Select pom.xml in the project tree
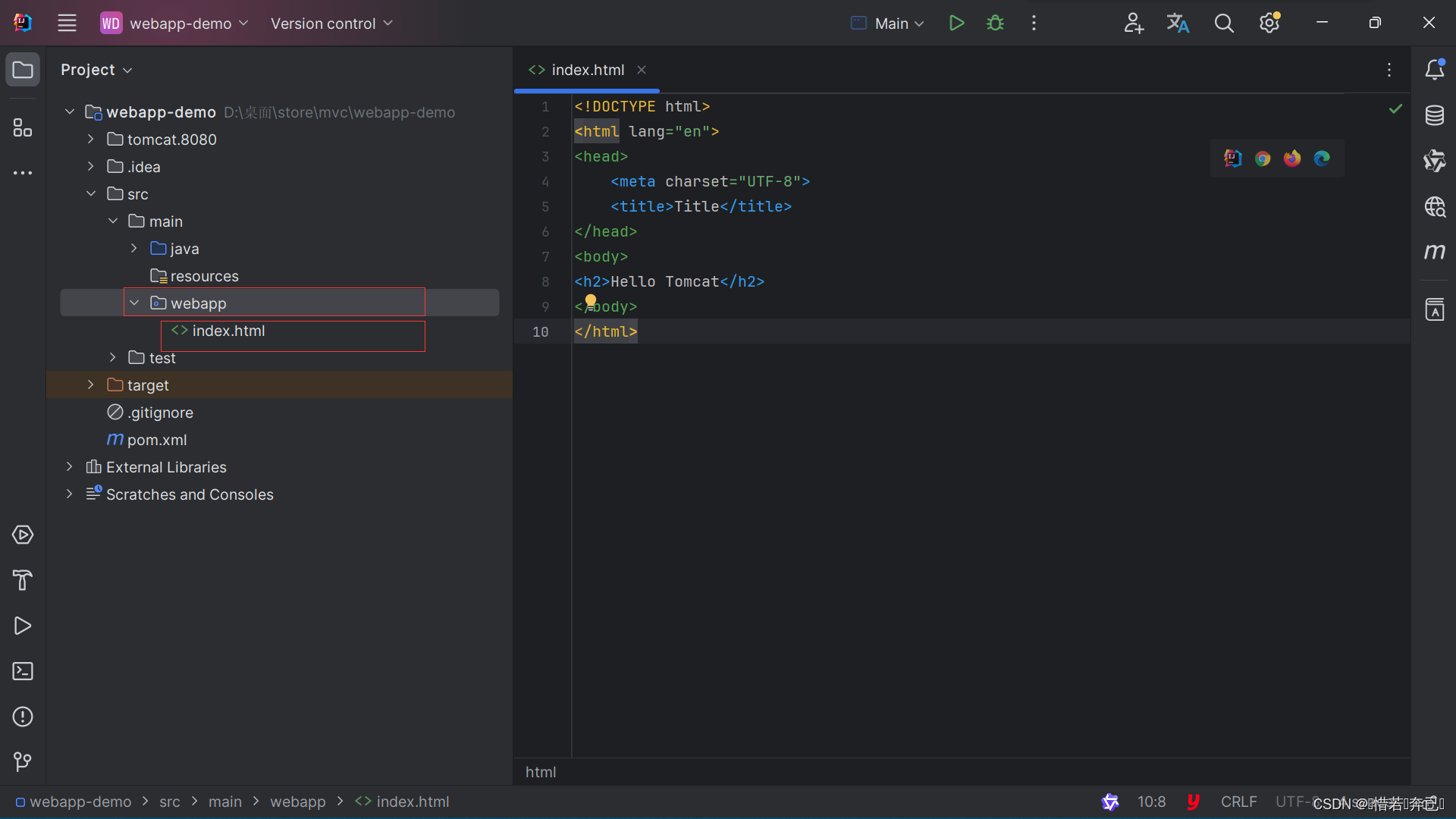Image resolution: width=1456 pixels, height=819 pixels. [x=156, y=440]
